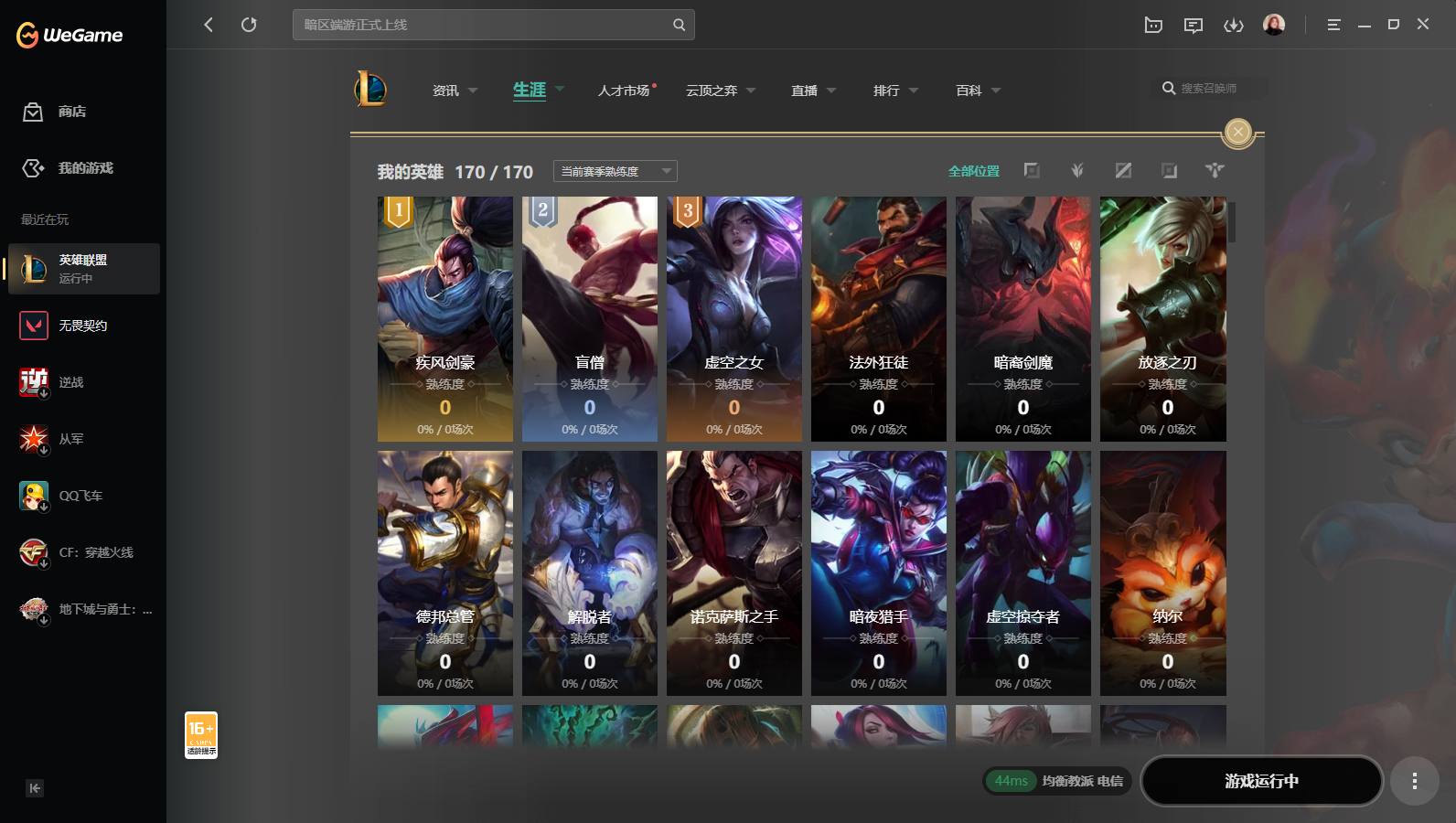Viewport: 1456px width, 823px height.
Task: Expand the 排行 menu arrow
Action: pyautogui.click(x=914, y=91)
